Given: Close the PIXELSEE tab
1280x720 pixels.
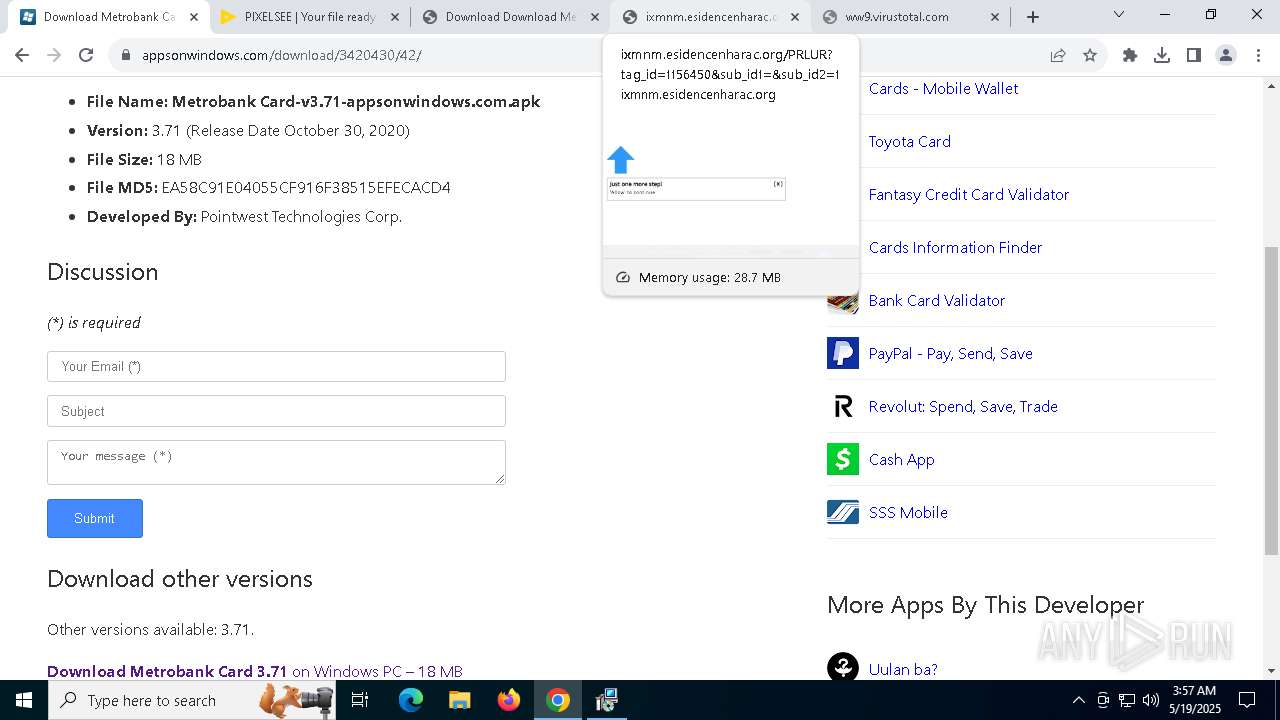Looking at the screenshot, I should (x=394, y=16).
